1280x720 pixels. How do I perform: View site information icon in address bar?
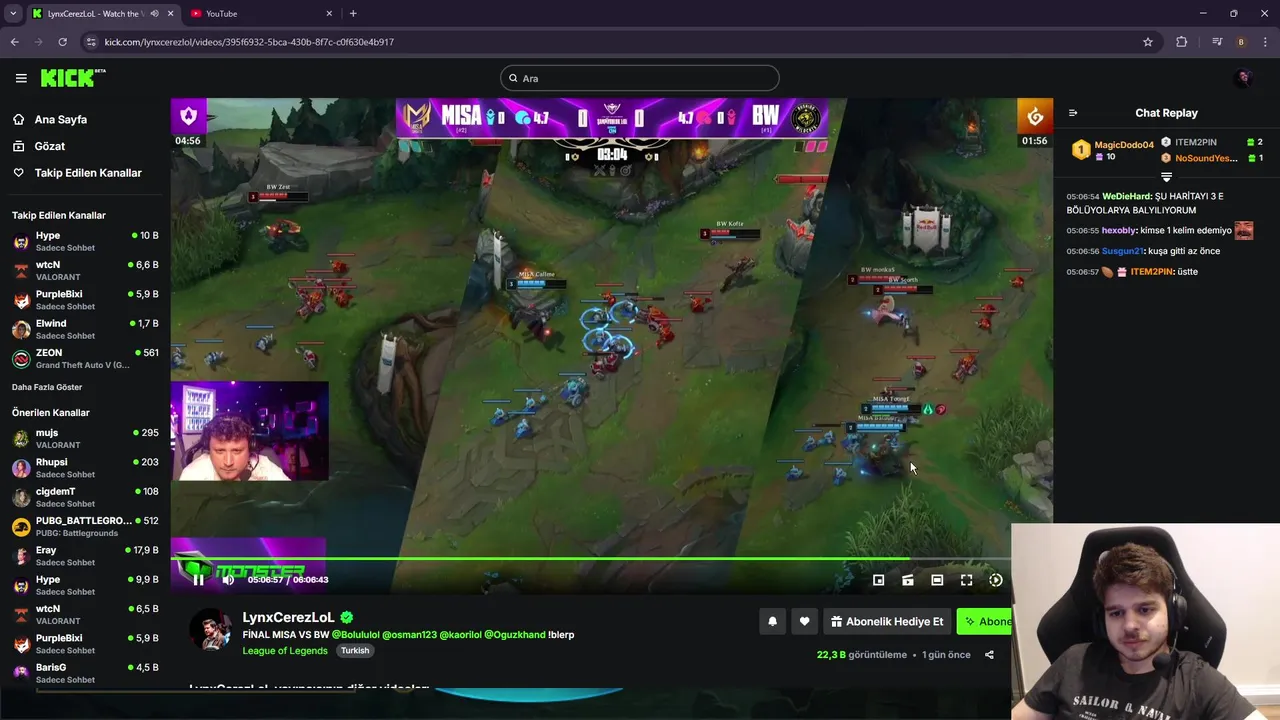click(92, 42)
